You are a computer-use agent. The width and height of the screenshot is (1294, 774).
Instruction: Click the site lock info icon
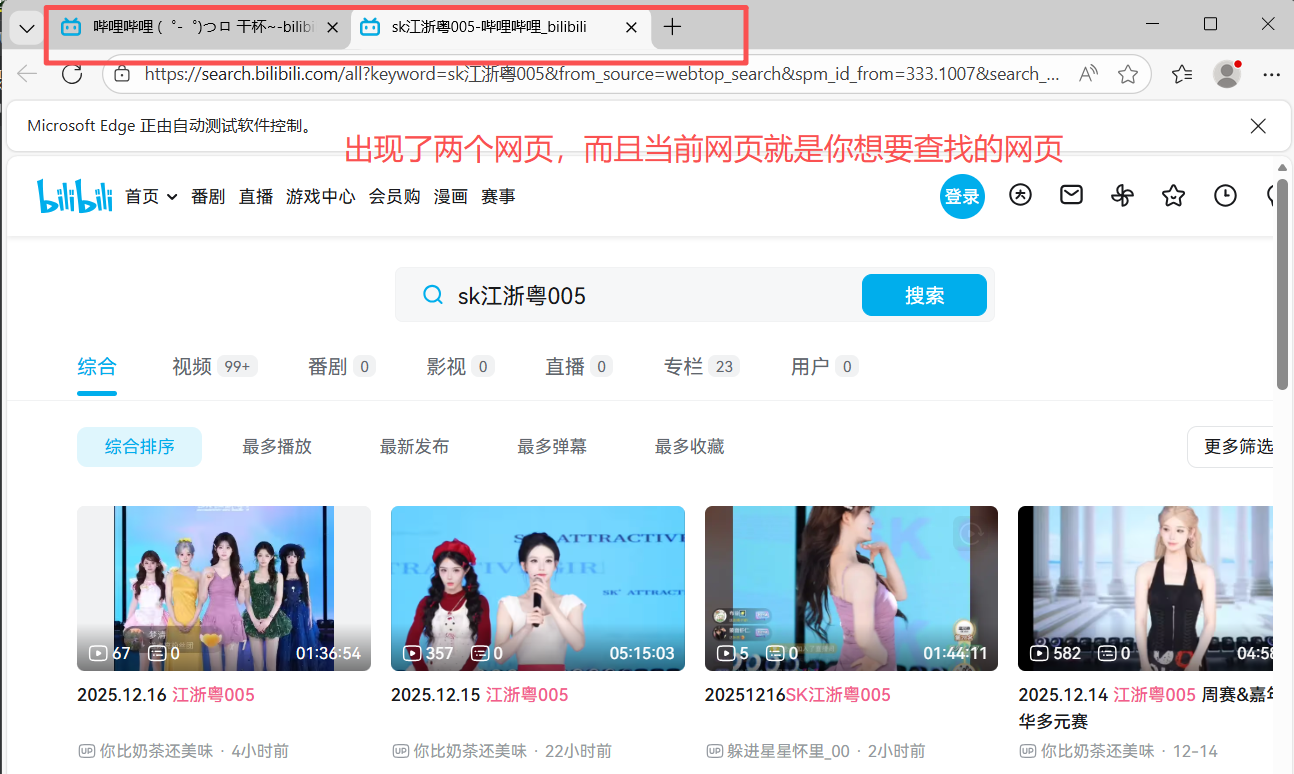tap(122, 74)
